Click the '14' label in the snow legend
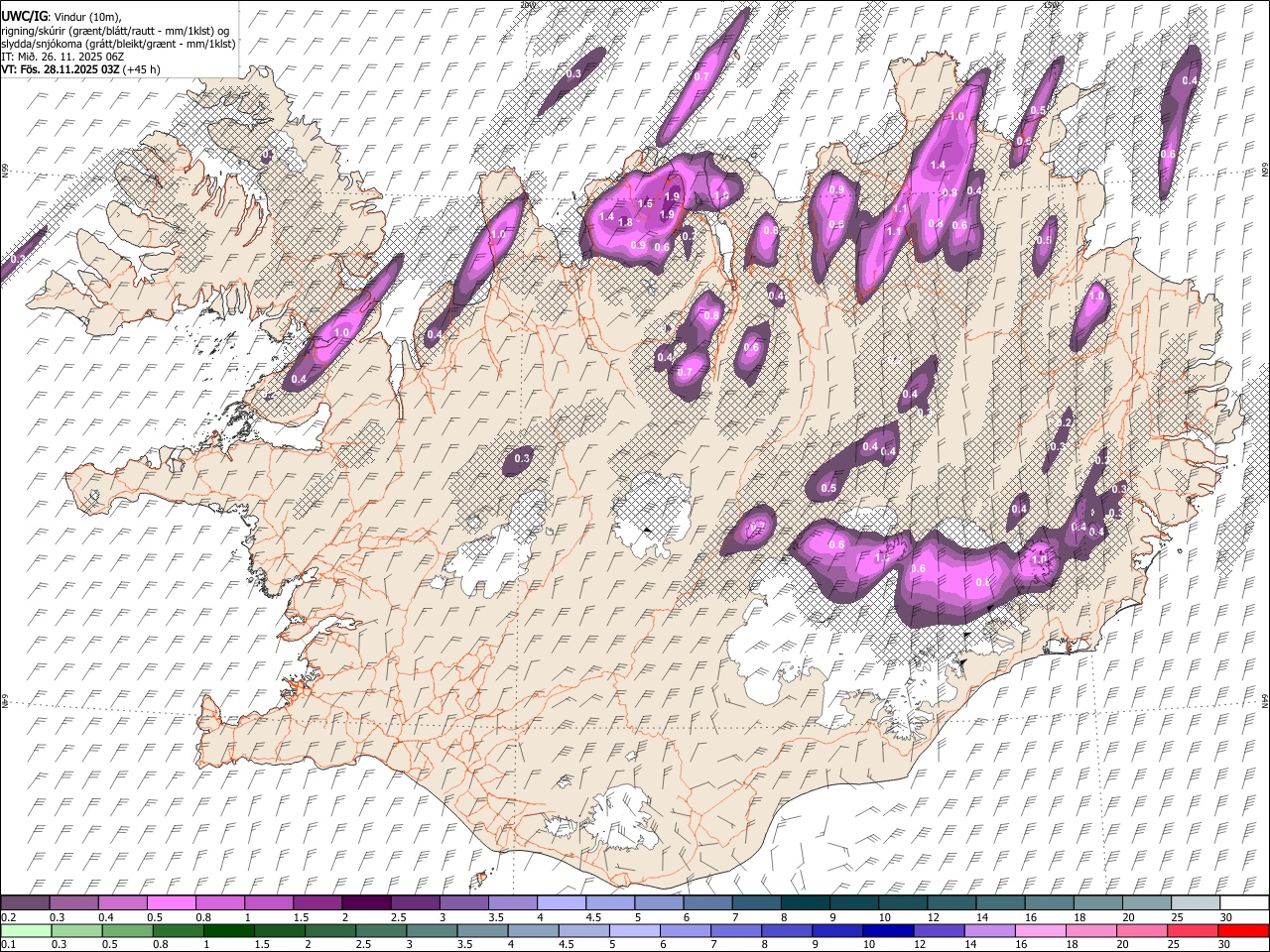 [982, 917]
